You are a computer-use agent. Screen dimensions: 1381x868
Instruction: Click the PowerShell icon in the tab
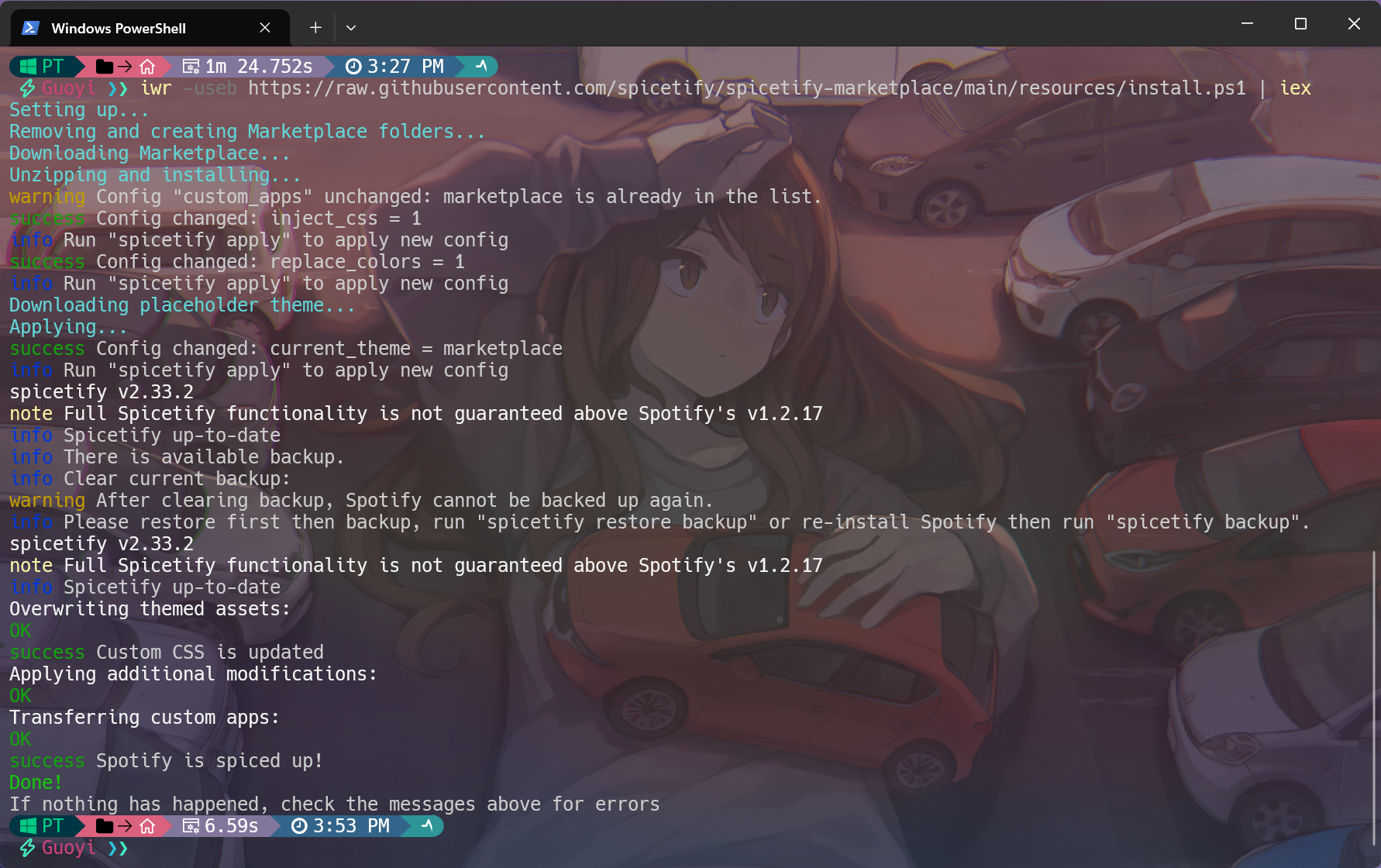pos(30,28)
